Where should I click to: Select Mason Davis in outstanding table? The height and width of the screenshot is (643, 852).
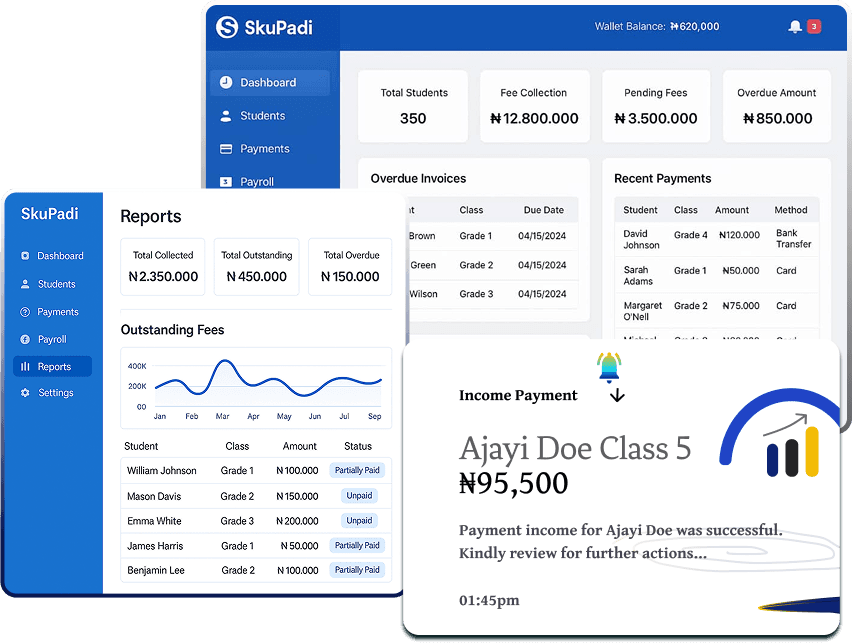154,496
